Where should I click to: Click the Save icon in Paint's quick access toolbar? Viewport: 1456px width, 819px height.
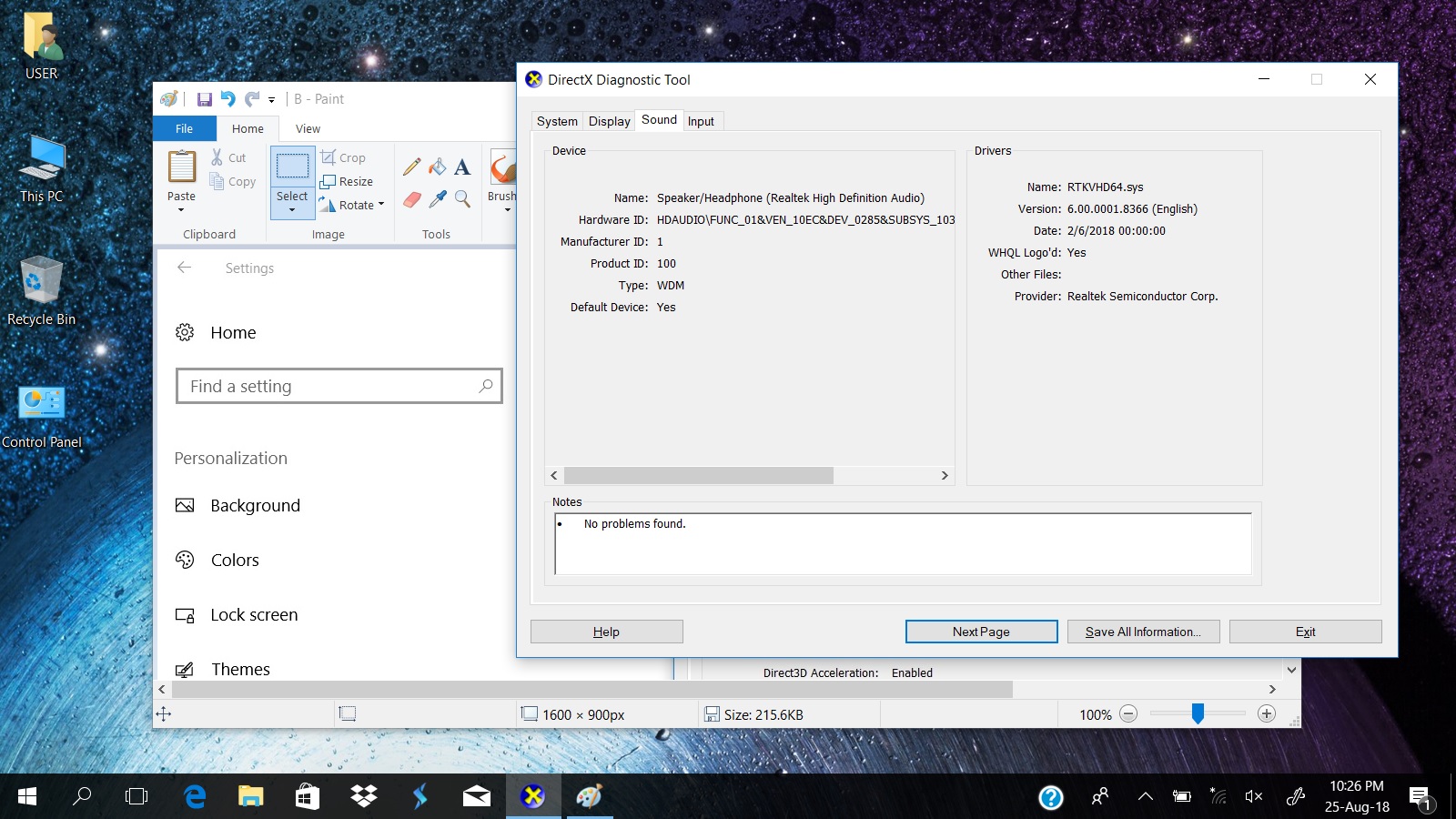pyautogui.click(x=204, y=99)
